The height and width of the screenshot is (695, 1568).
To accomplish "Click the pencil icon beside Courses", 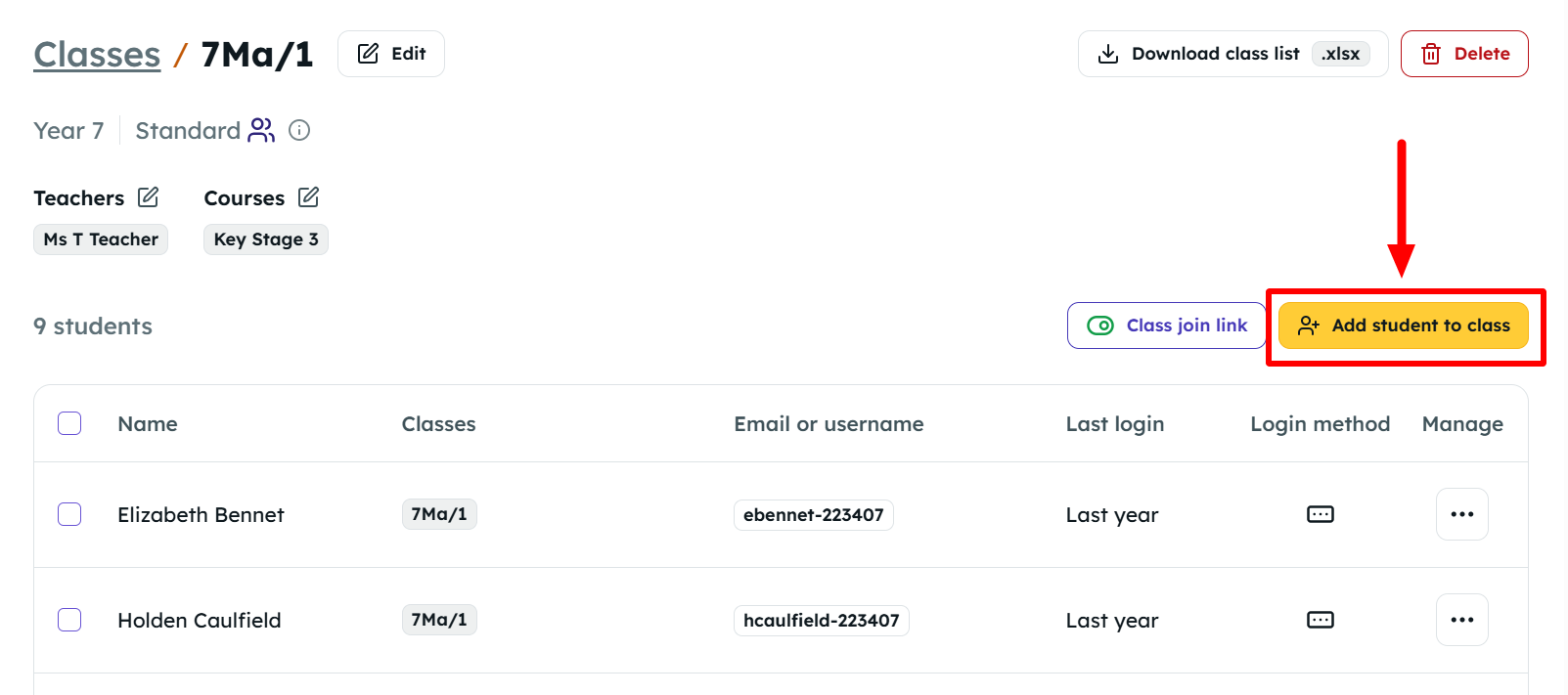I will tap(308, 197).
